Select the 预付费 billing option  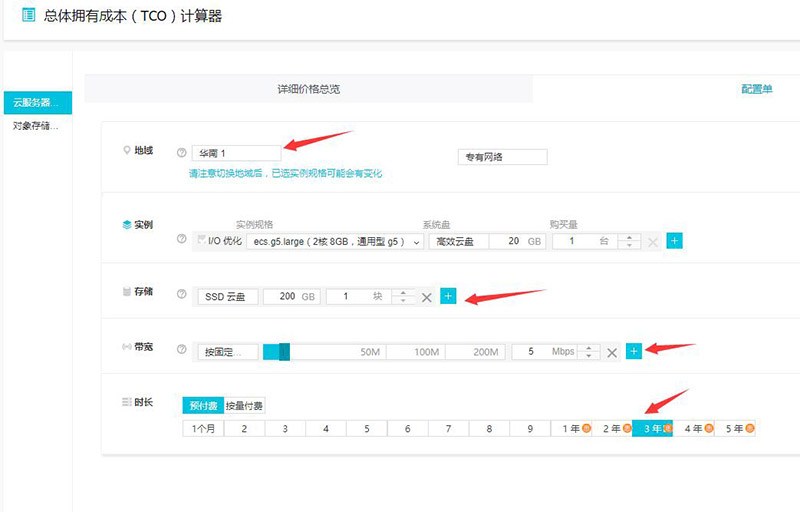203,406
